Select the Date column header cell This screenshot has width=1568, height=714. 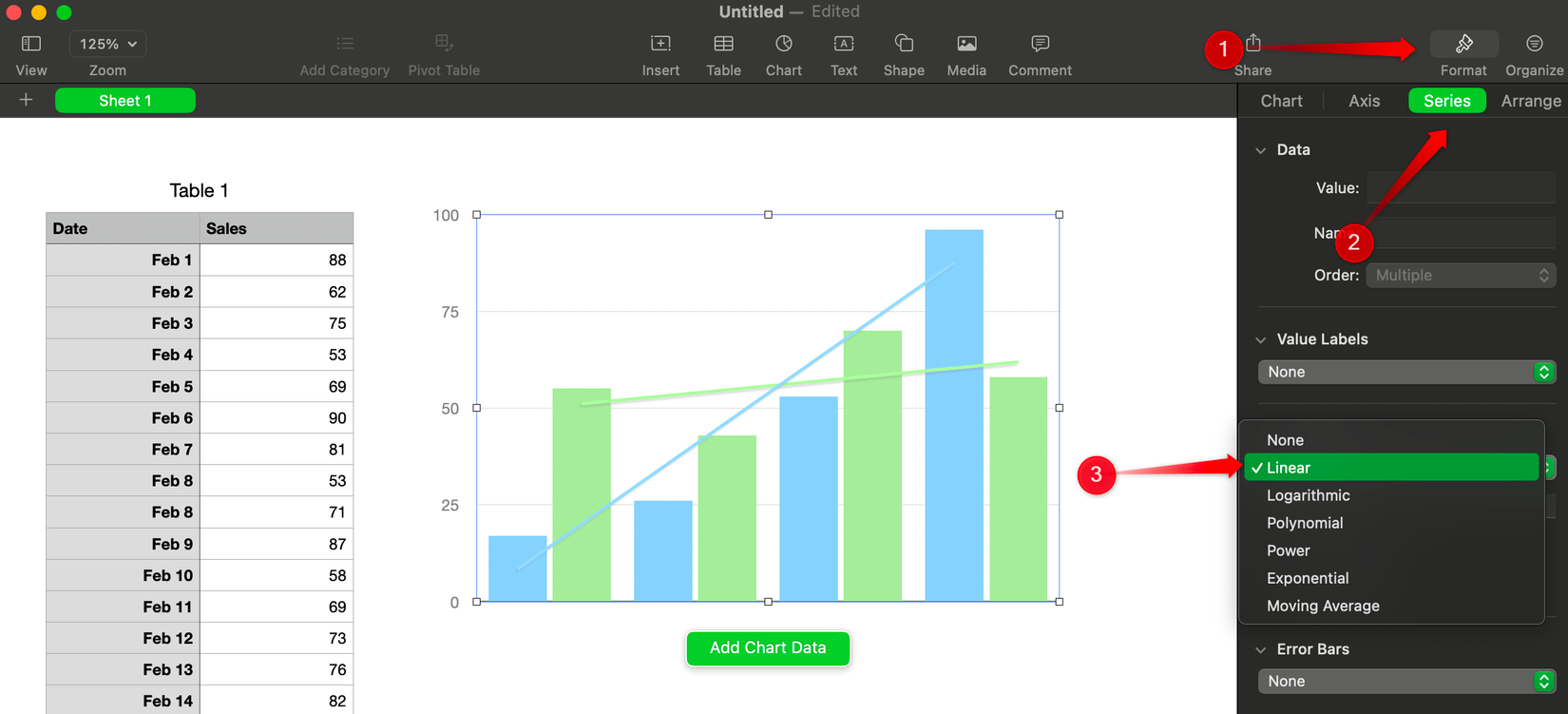coord(123,228)
